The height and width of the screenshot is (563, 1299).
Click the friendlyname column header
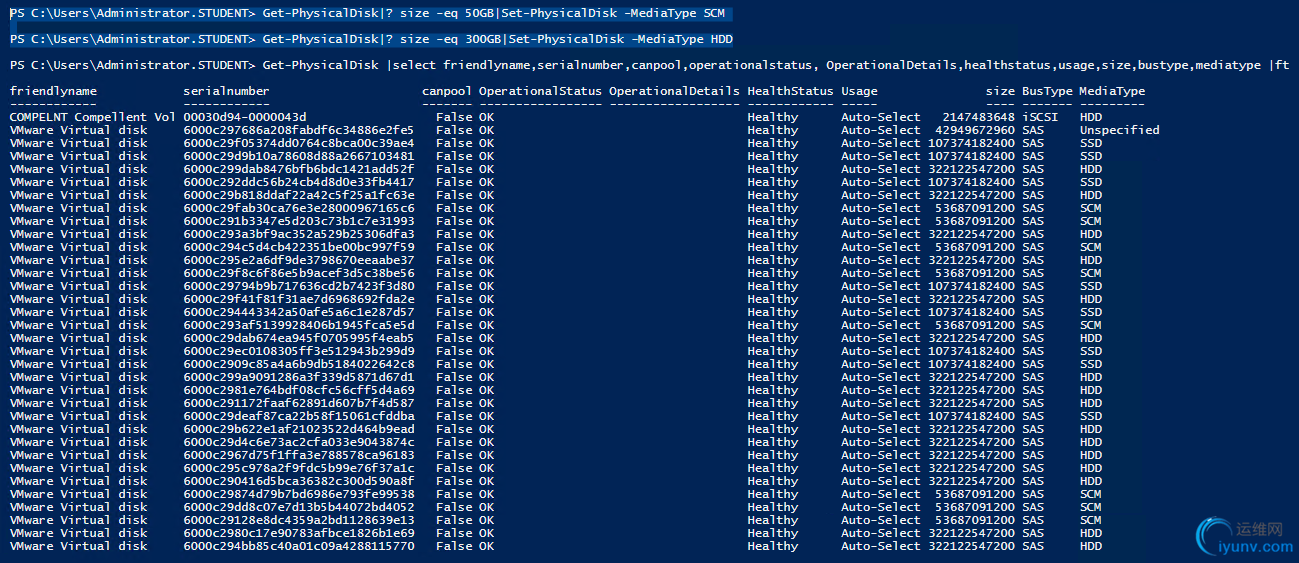click(53, 91)
